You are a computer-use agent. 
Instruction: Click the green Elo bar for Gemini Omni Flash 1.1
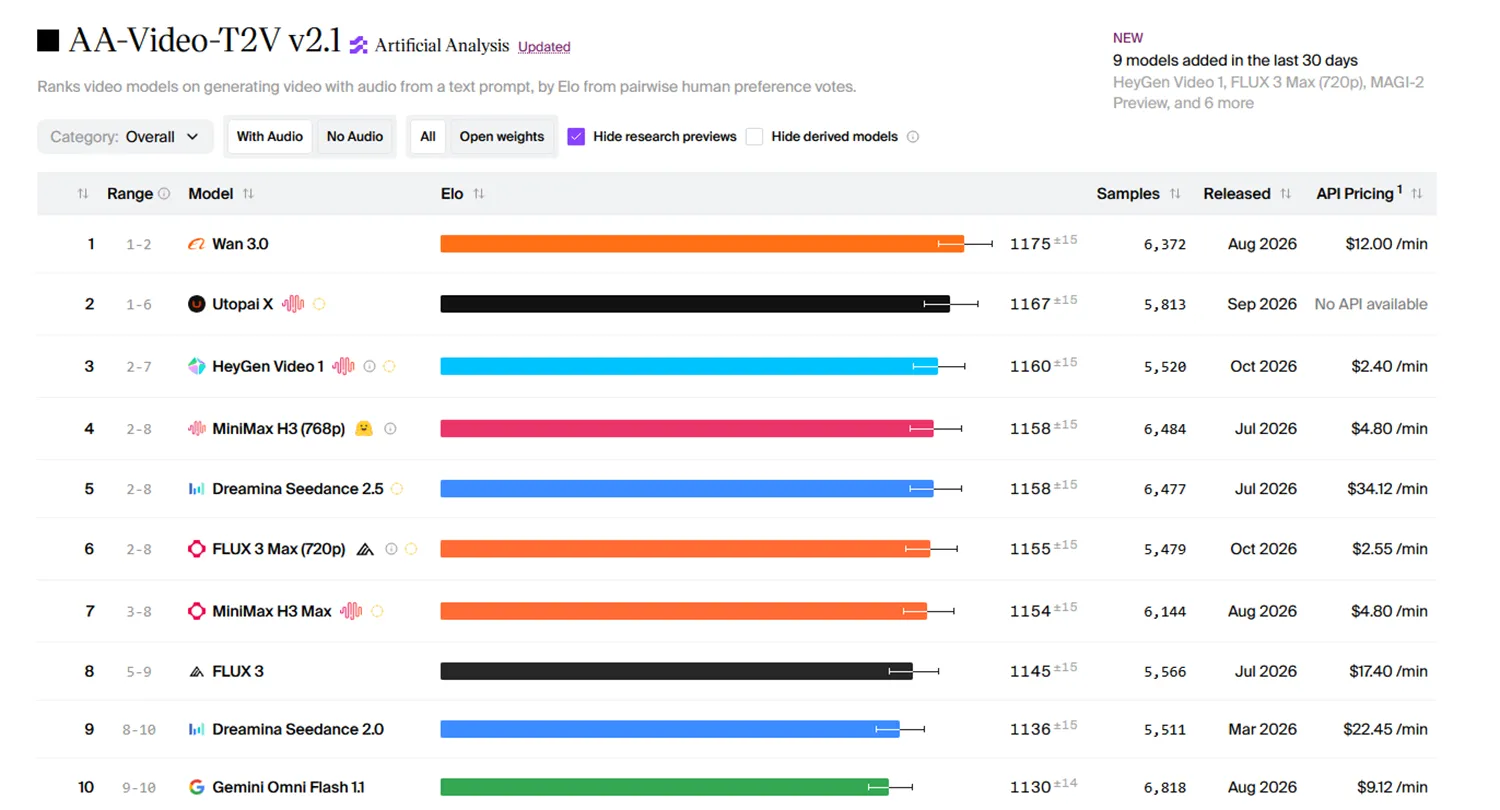click(x=664, y=787)
